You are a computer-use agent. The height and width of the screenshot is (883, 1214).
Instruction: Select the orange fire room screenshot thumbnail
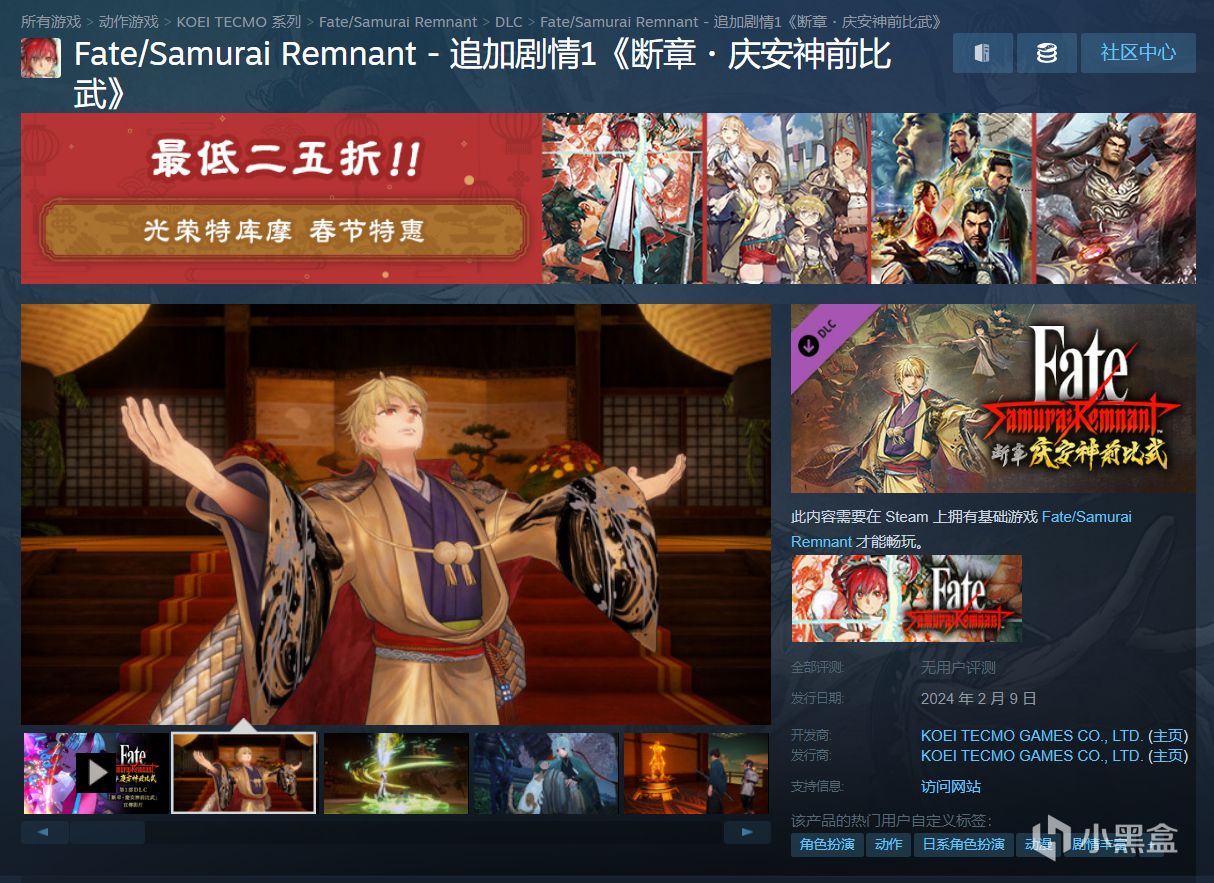point(696,773)
